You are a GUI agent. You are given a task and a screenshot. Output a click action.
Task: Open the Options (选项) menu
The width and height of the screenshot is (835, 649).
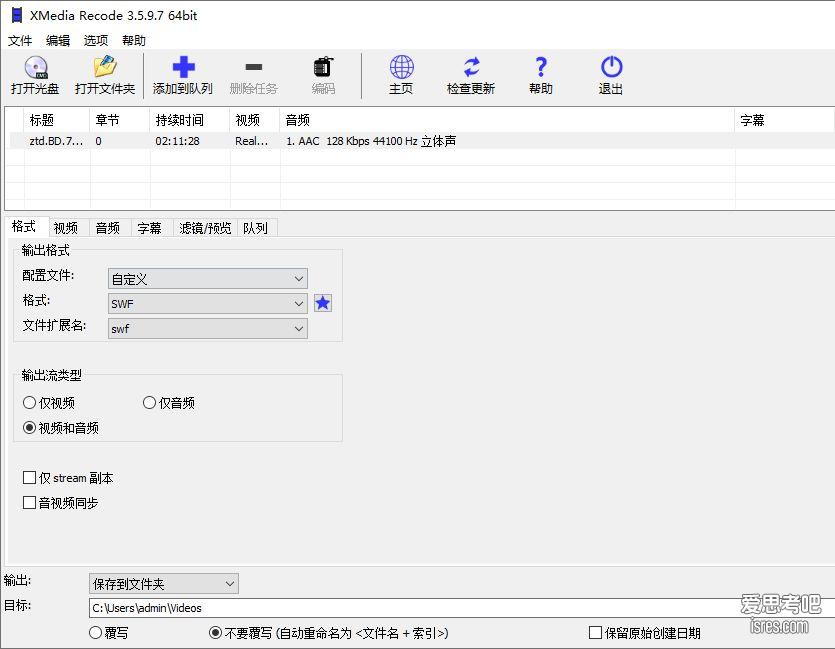click(96, 40)
